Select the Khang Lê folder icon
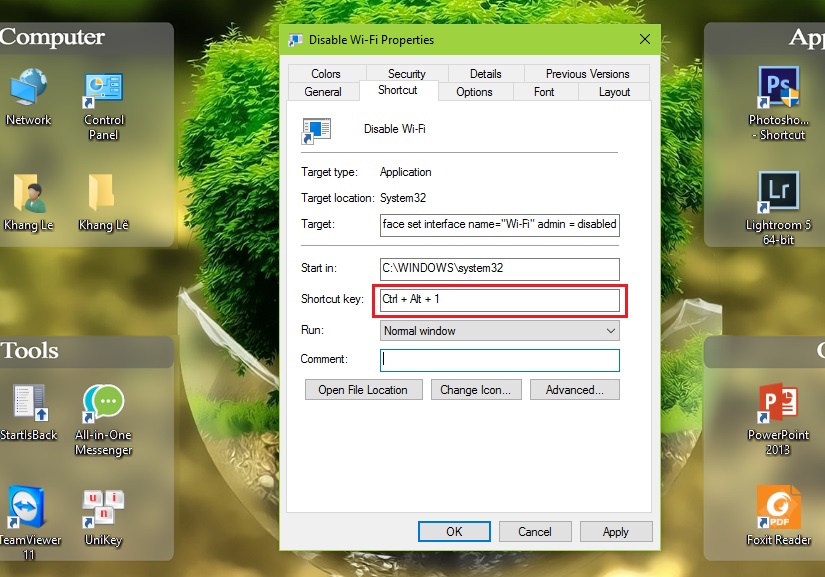Screen dimensions: 825x577 103,203
